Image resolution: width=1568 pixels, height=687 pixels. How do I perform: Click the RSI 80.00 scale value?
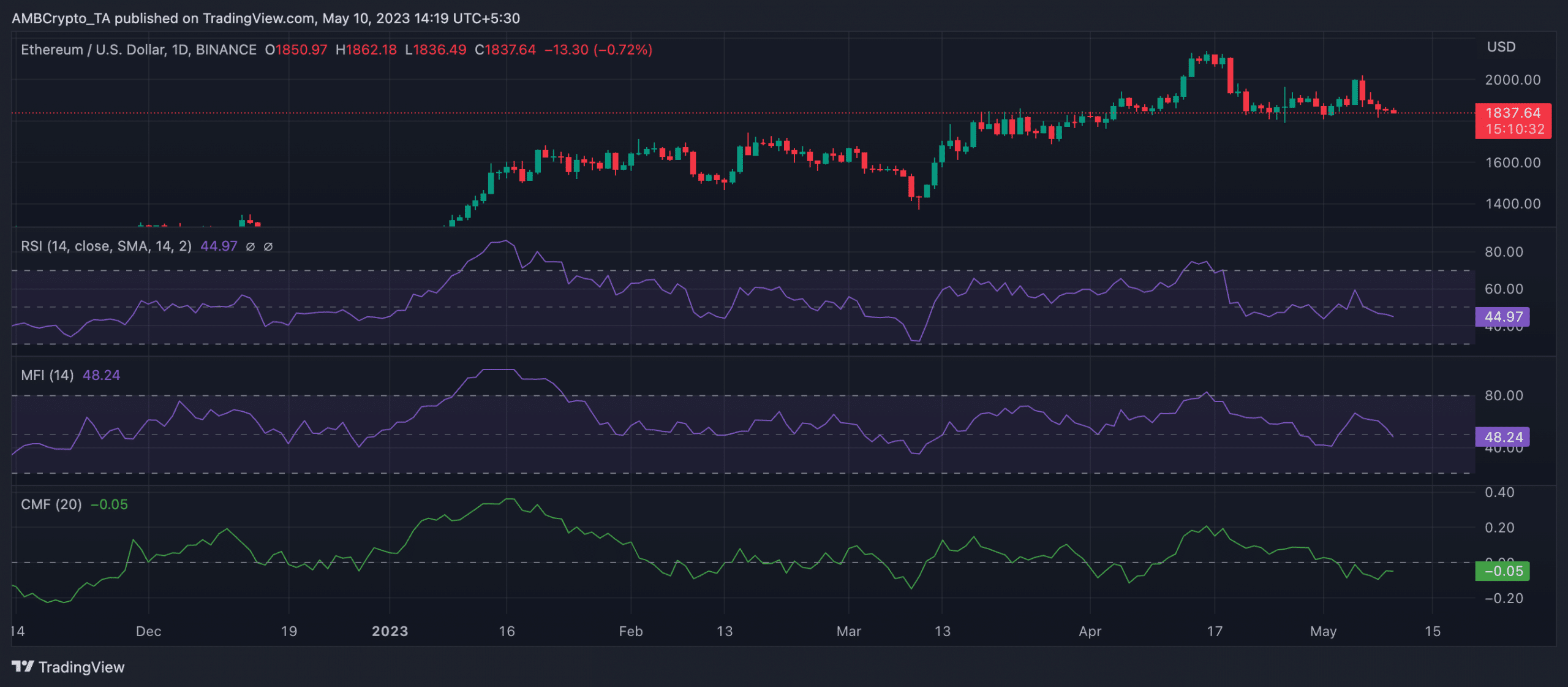point(1504,252)
